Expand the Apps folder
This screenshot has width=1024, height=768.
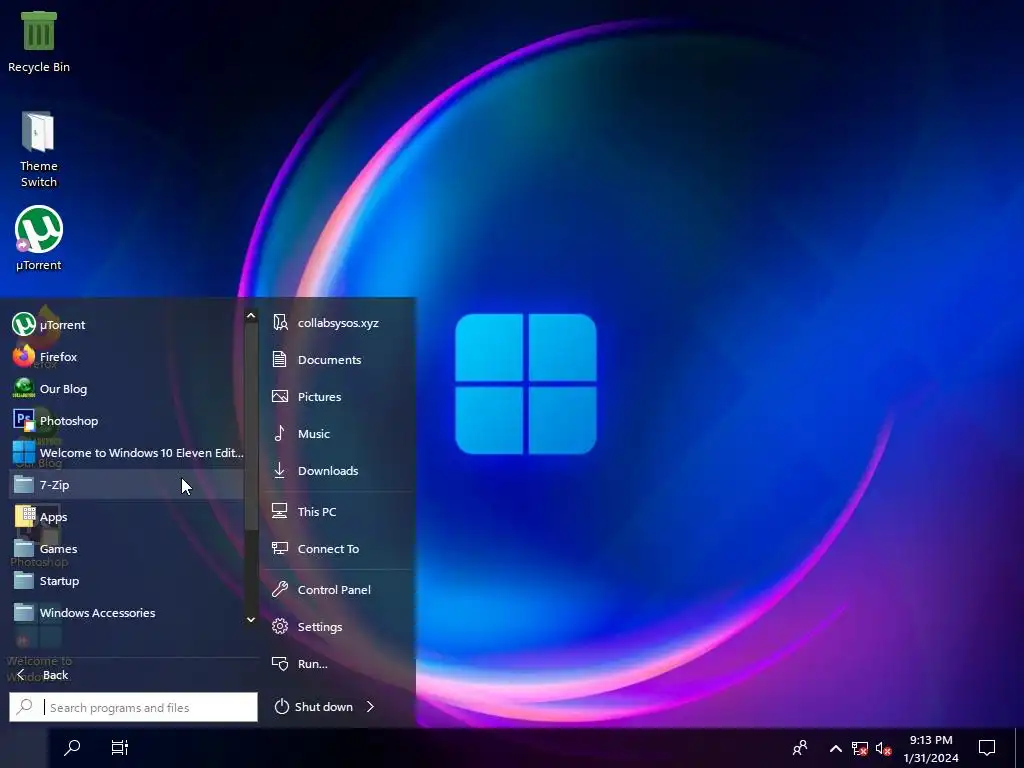[126, 517]
